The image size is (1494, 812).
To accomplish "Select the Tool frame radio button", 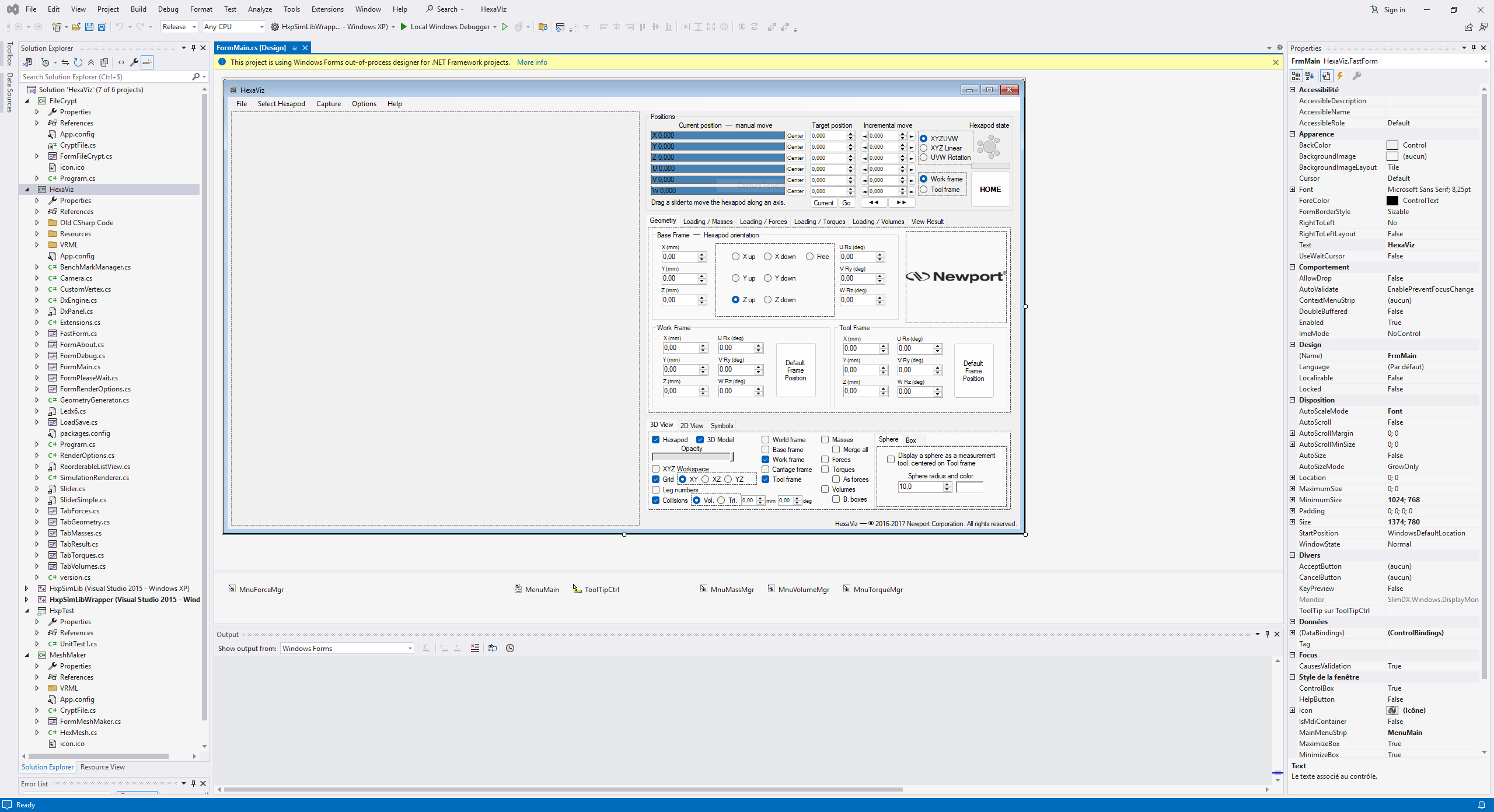I will [924, 190].
